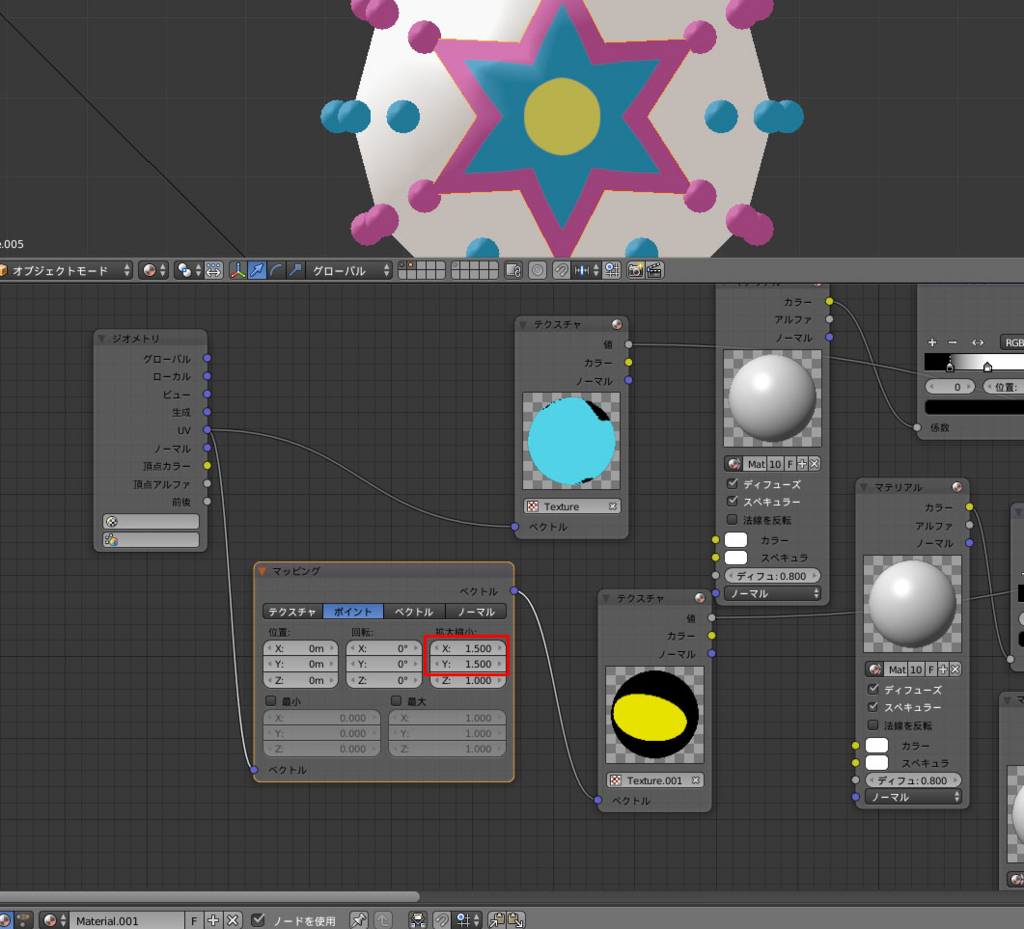The height and width of the screenshot is (929, 1024).
Task: Toggle the snap magnet in 3D view header
Action: 561,270
